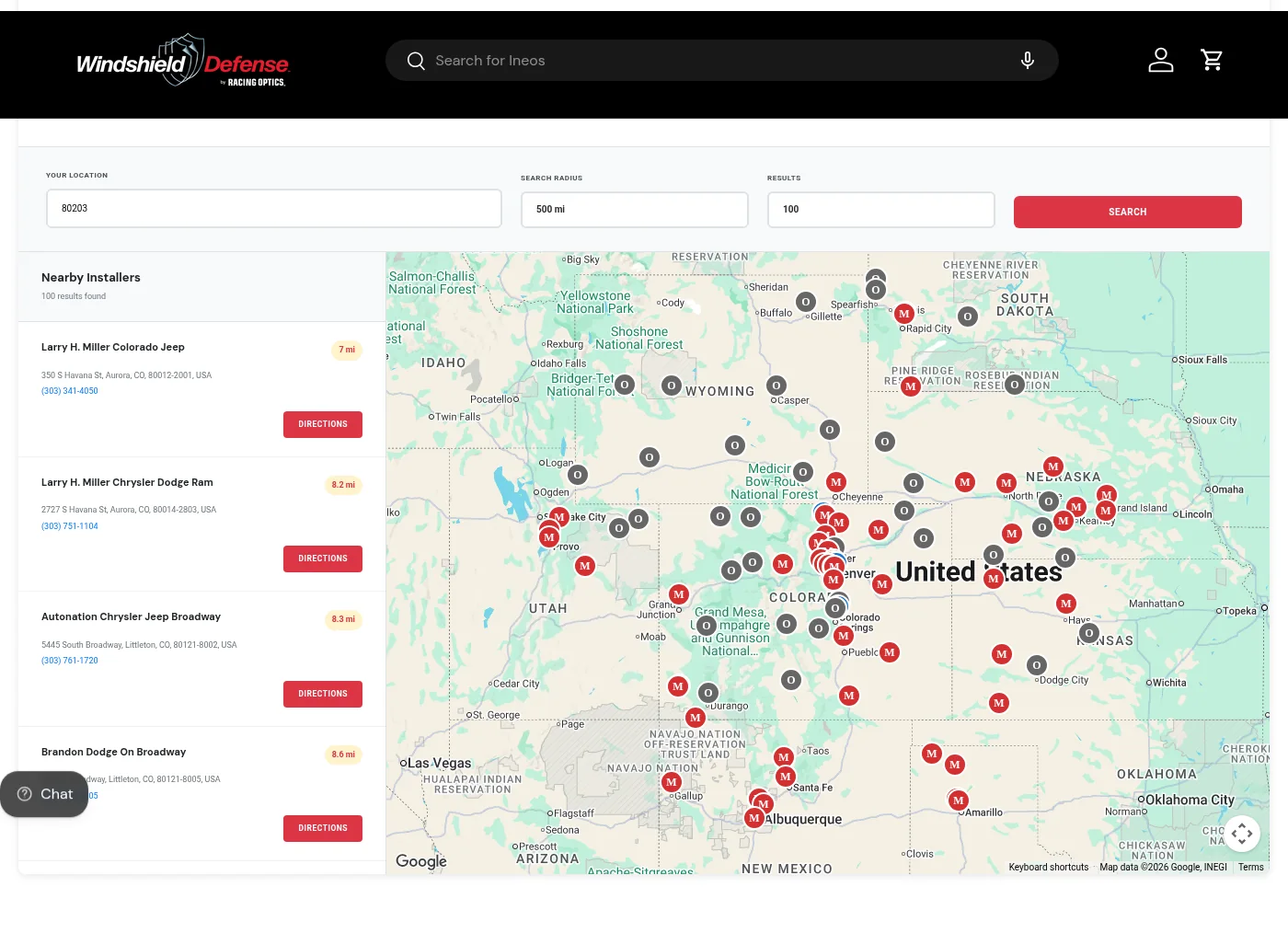Click red M marker near Gallup
Image resolution: width=1288 pixels, height=933 pixels.
672,782
